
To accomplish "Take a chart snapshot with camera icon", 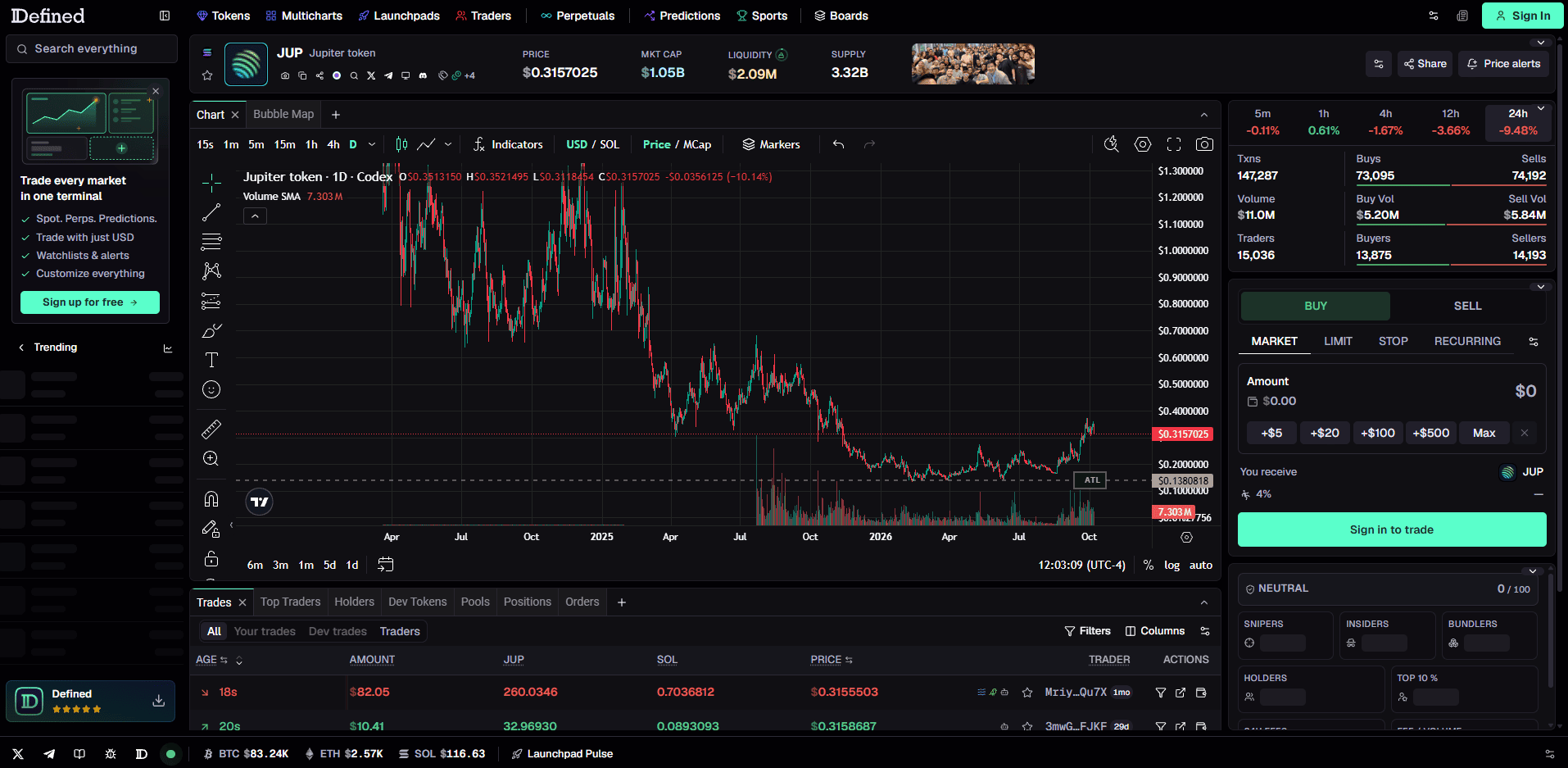I will click(1204, 144).
